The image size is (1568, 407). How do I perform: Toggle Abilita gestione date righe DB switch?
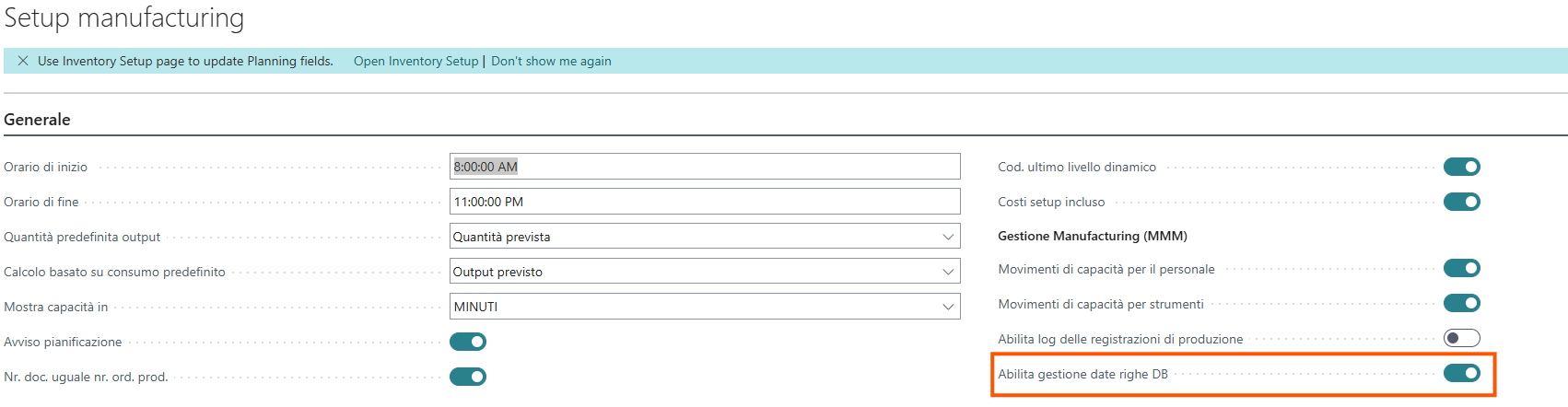1461,373
